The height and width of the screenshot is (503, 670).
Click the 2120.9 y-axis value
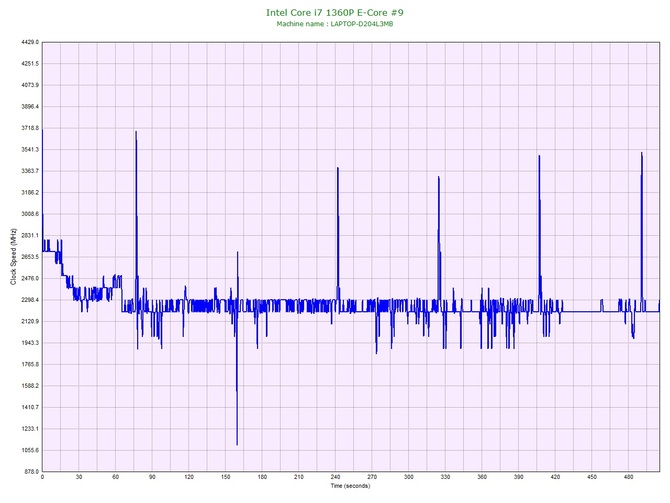(x=30, y=321)
